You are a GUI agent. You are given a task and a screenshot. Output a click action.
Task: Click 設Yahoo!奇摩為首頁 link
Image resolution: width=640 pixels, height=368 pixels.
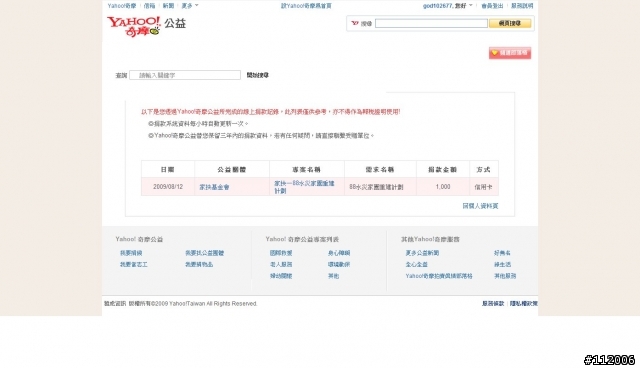(x=306, y=6)
